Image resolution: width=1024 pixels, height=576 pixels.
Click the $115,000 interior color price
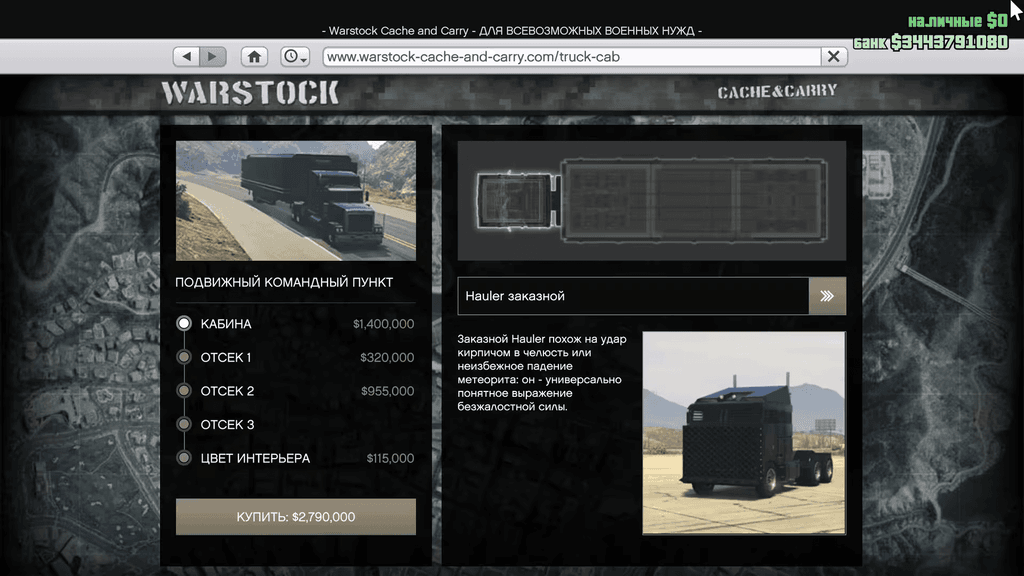coord(390,458)
